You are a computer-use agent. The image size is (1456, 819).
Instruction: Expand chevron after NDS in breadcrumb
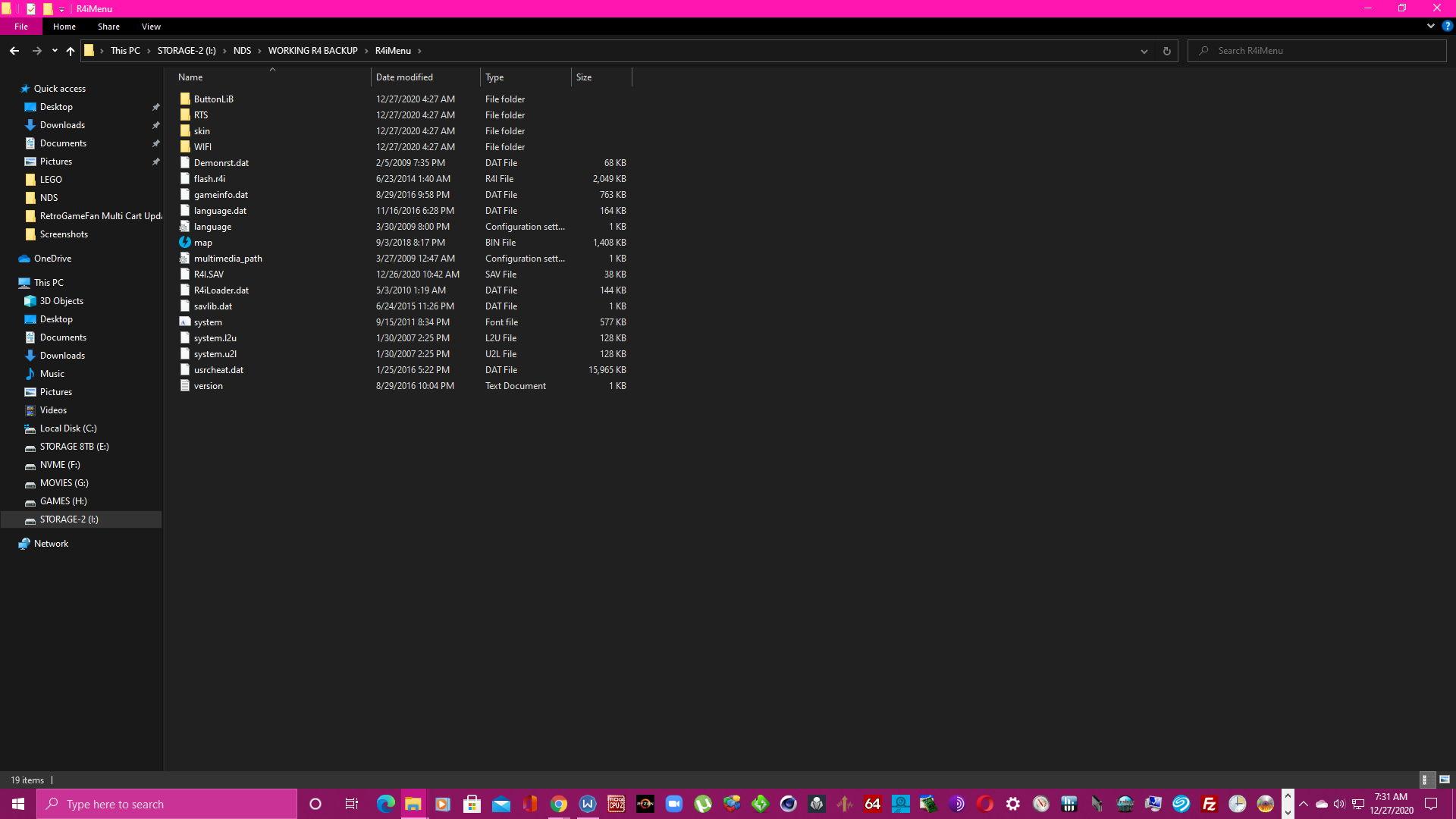259,51
